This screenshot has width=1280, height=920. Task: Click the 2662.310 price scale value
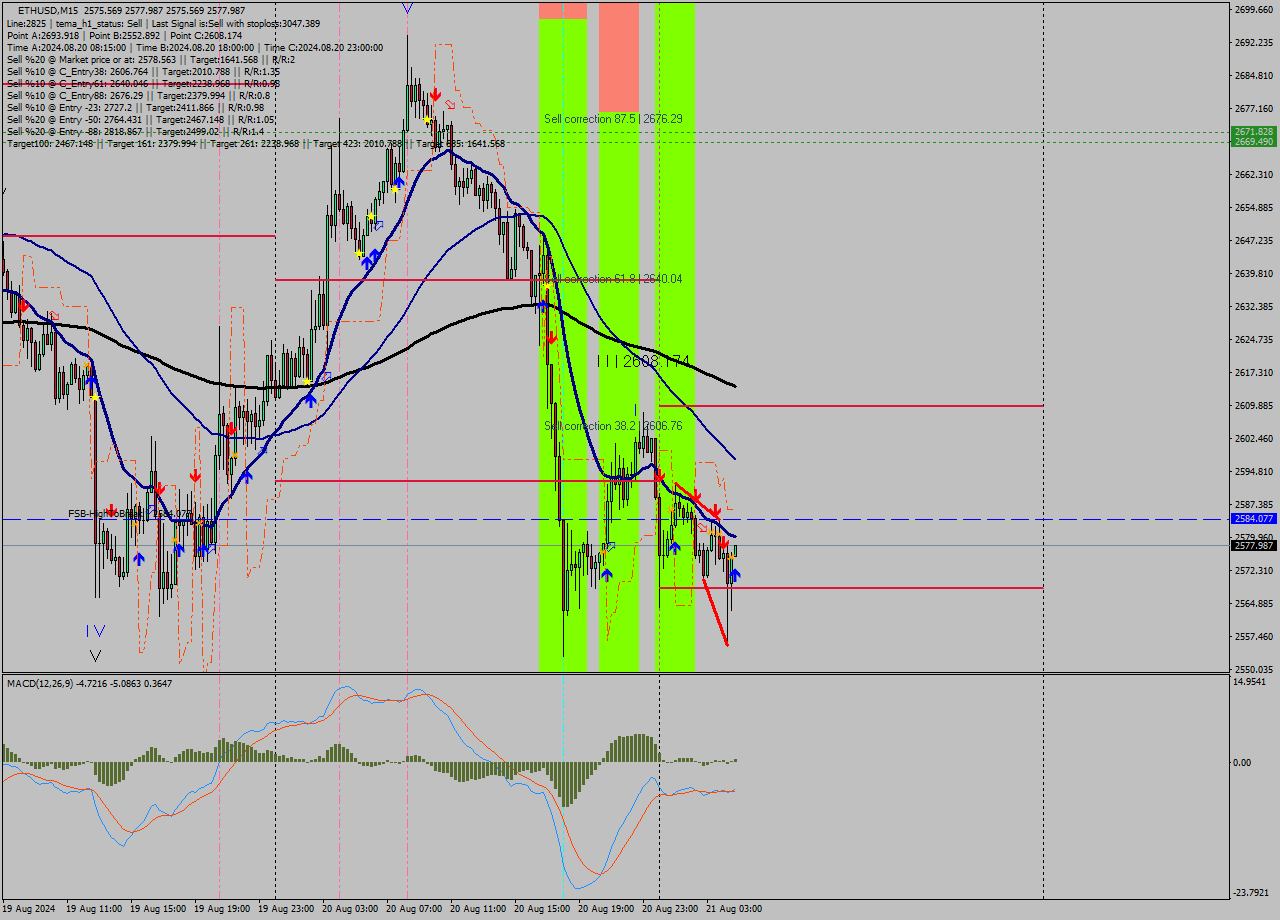(x=1253, y=175)
